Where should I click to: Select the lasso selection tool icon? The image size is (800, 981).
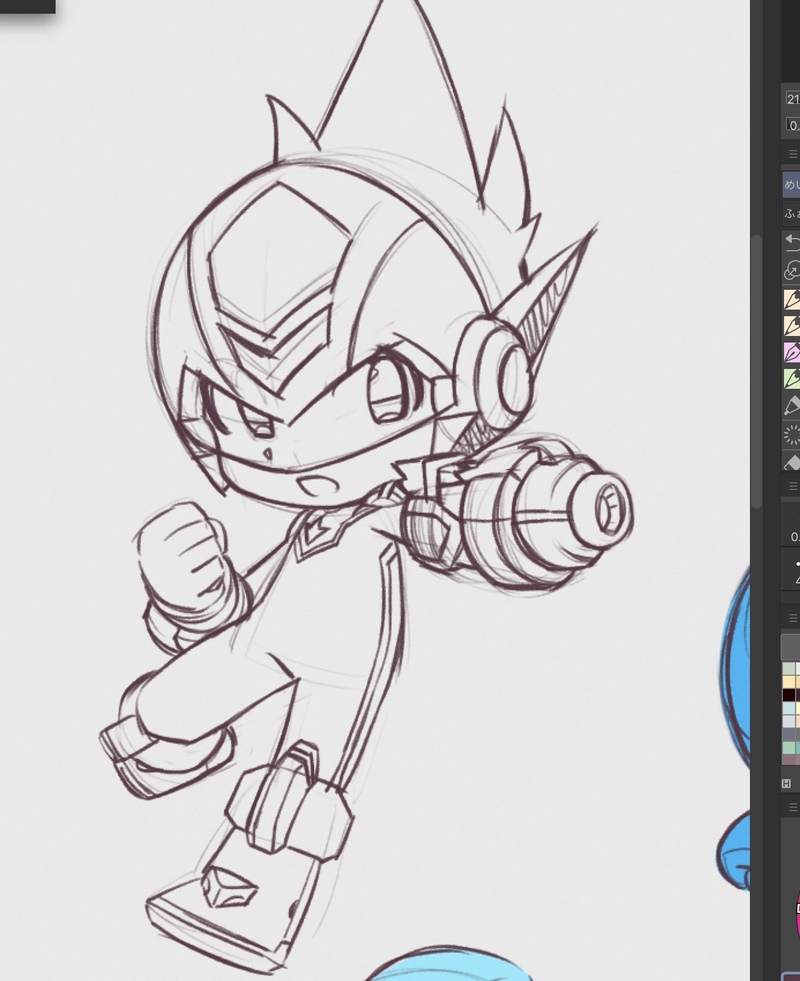(792, 270)
